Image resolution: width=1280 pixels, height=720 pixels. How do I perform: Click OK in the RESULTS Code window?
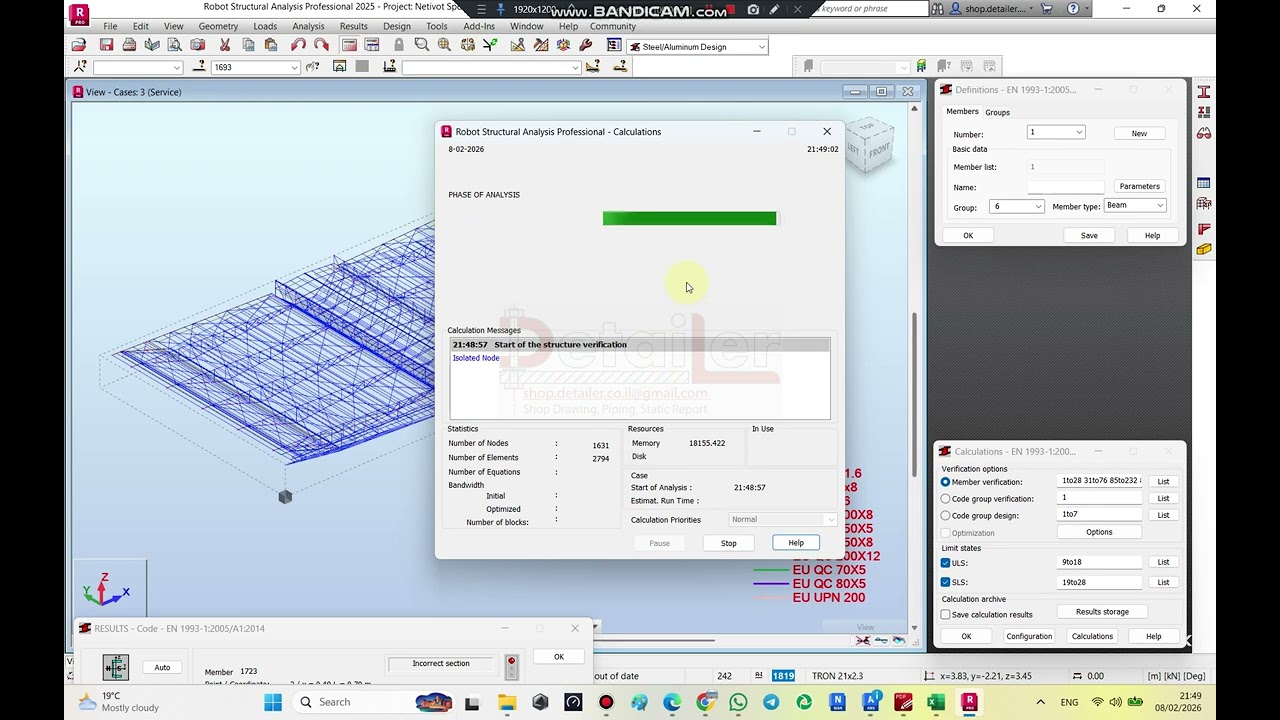click(x=559, y=657)
